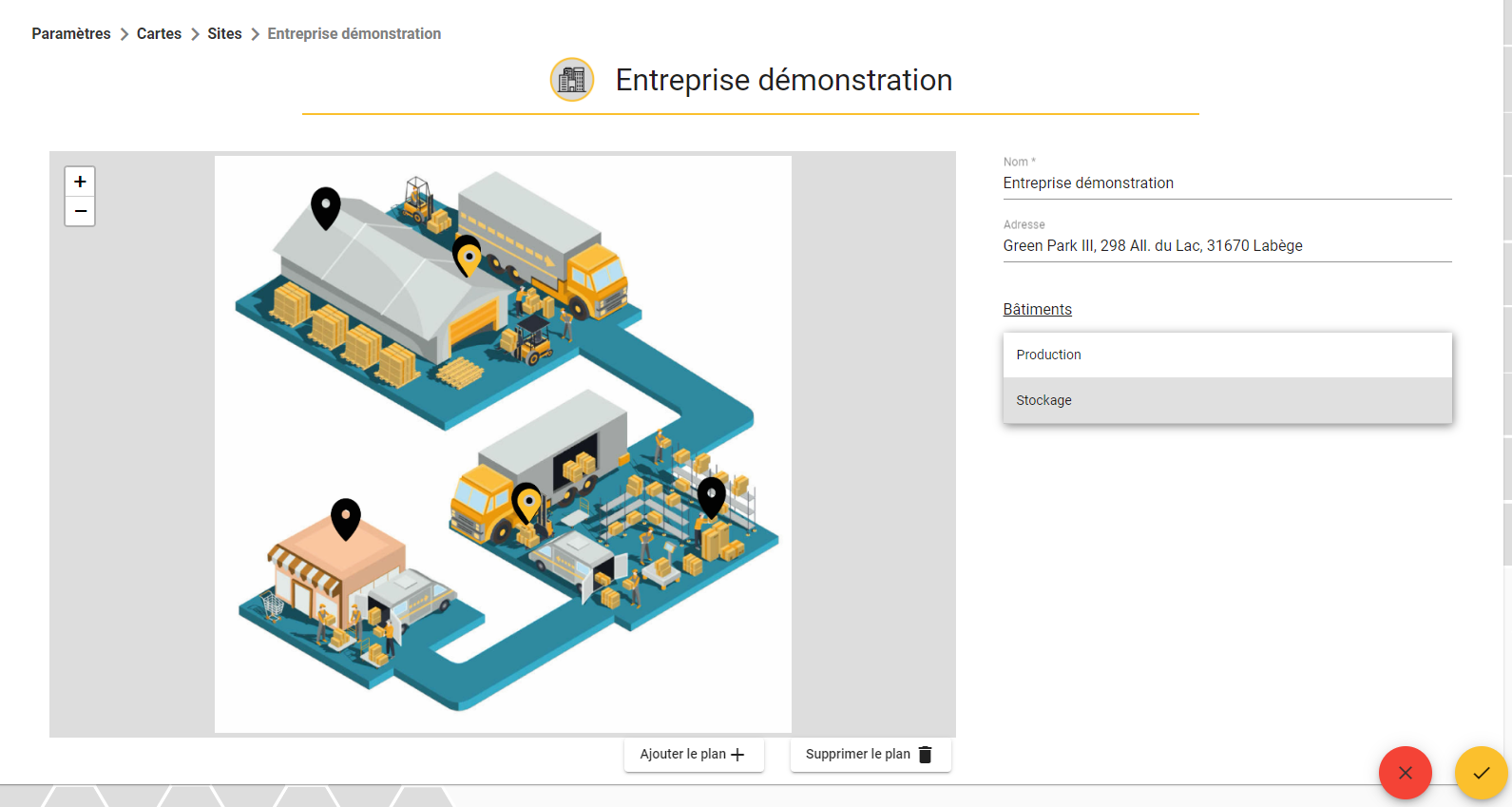
Task: Click Entreprise démonstration breadcrumb
Action: click(354, 33)
